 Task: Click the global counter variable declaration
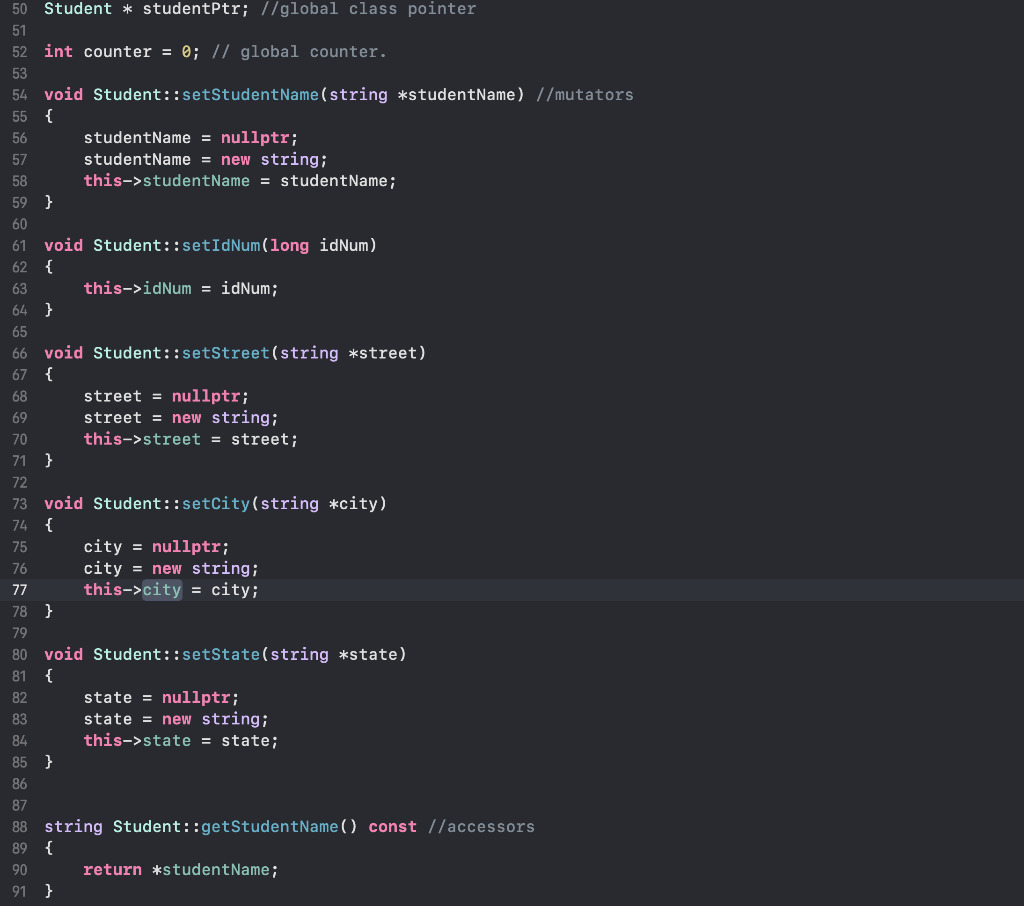tap(117, 51)
